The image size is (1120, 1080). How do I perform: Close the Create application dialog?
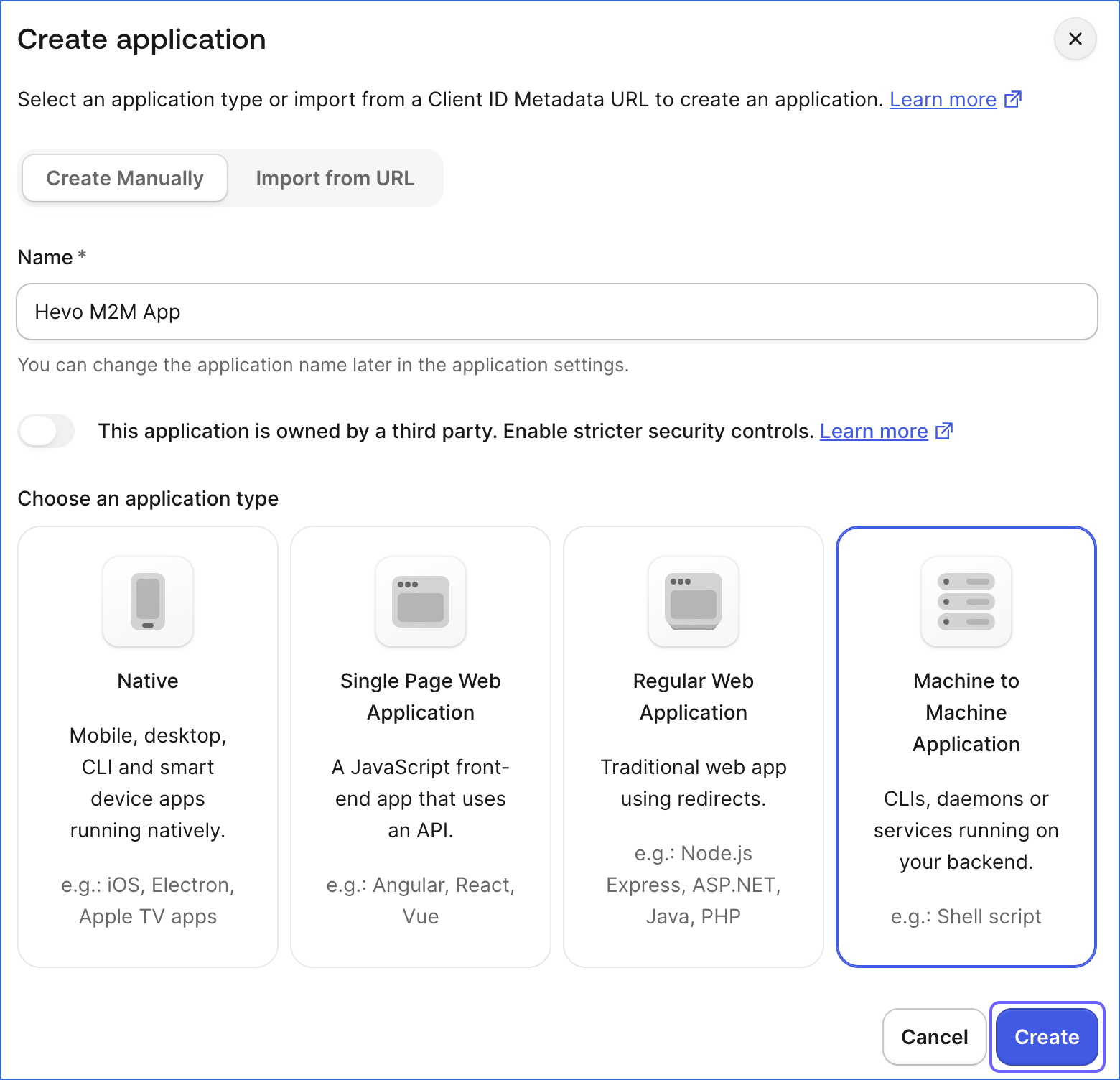point(1075,39)
